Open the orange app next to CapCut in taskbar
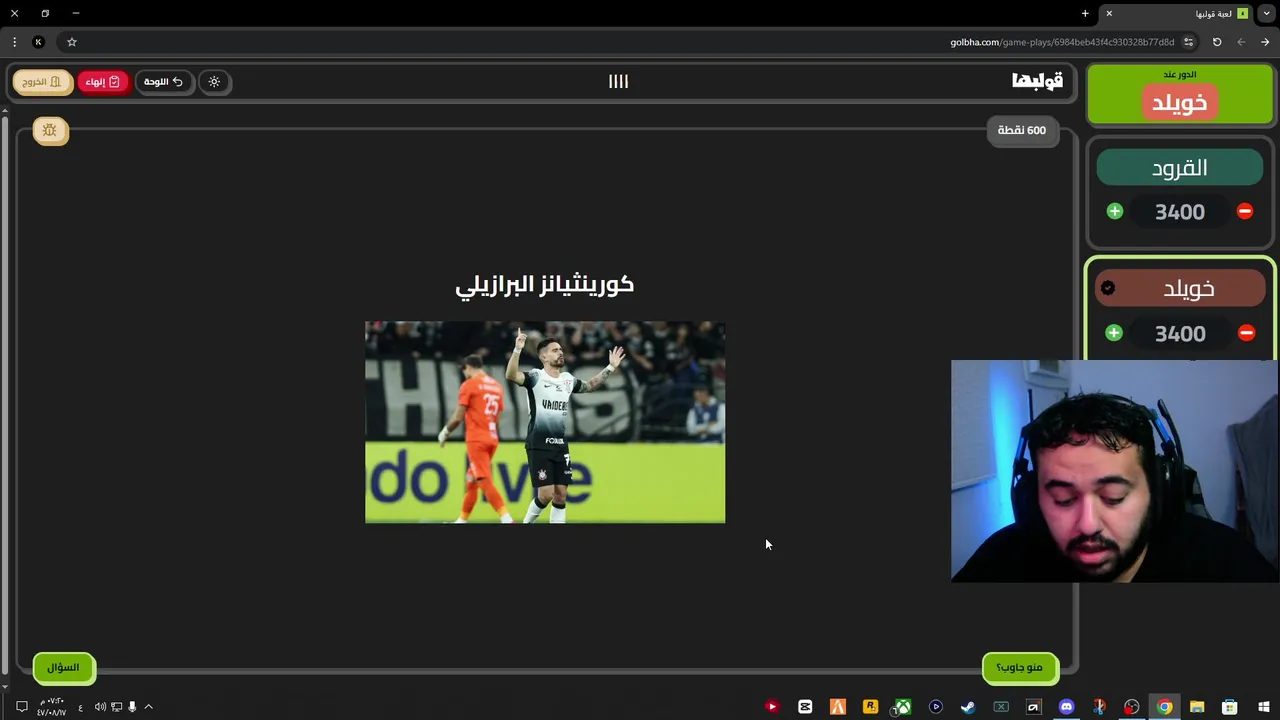This screenshot has height=720, width=1280. tap(838, 707)
